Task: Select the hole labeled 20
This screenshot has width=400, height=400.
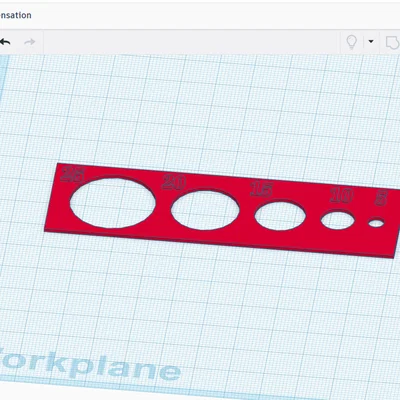Action: 205,210
